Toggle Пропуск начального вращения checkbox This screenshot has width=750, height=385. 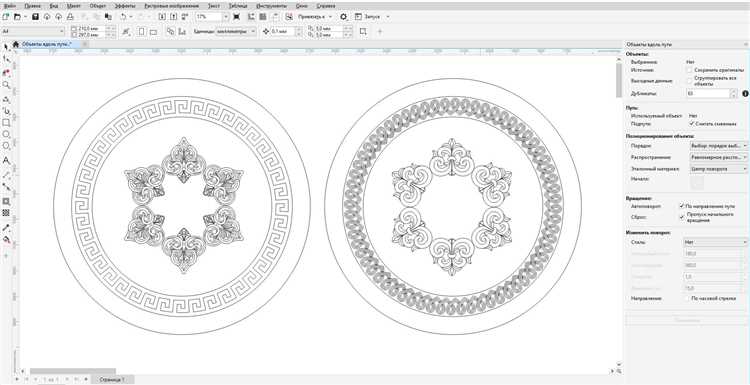point(682,217)
